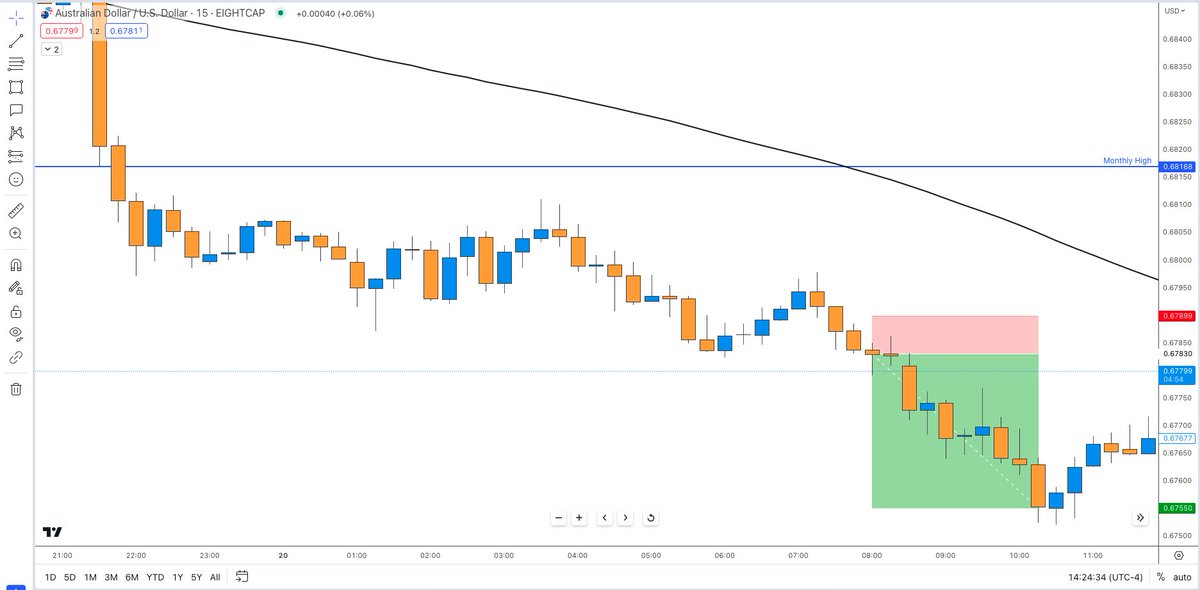Select the ruler measure tool
Screen dimensions: 1200x590
click(x=15, y=210)
